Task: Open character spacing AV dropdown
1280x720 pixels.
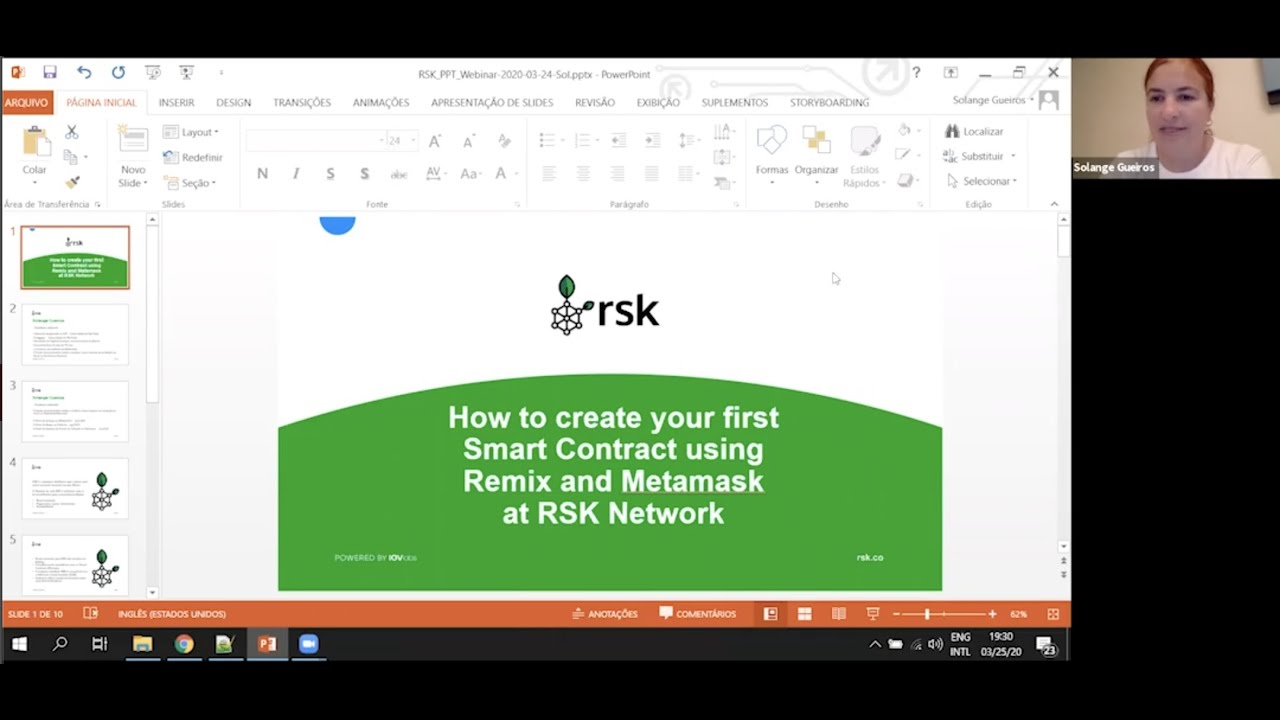Action: pos(436,173)
